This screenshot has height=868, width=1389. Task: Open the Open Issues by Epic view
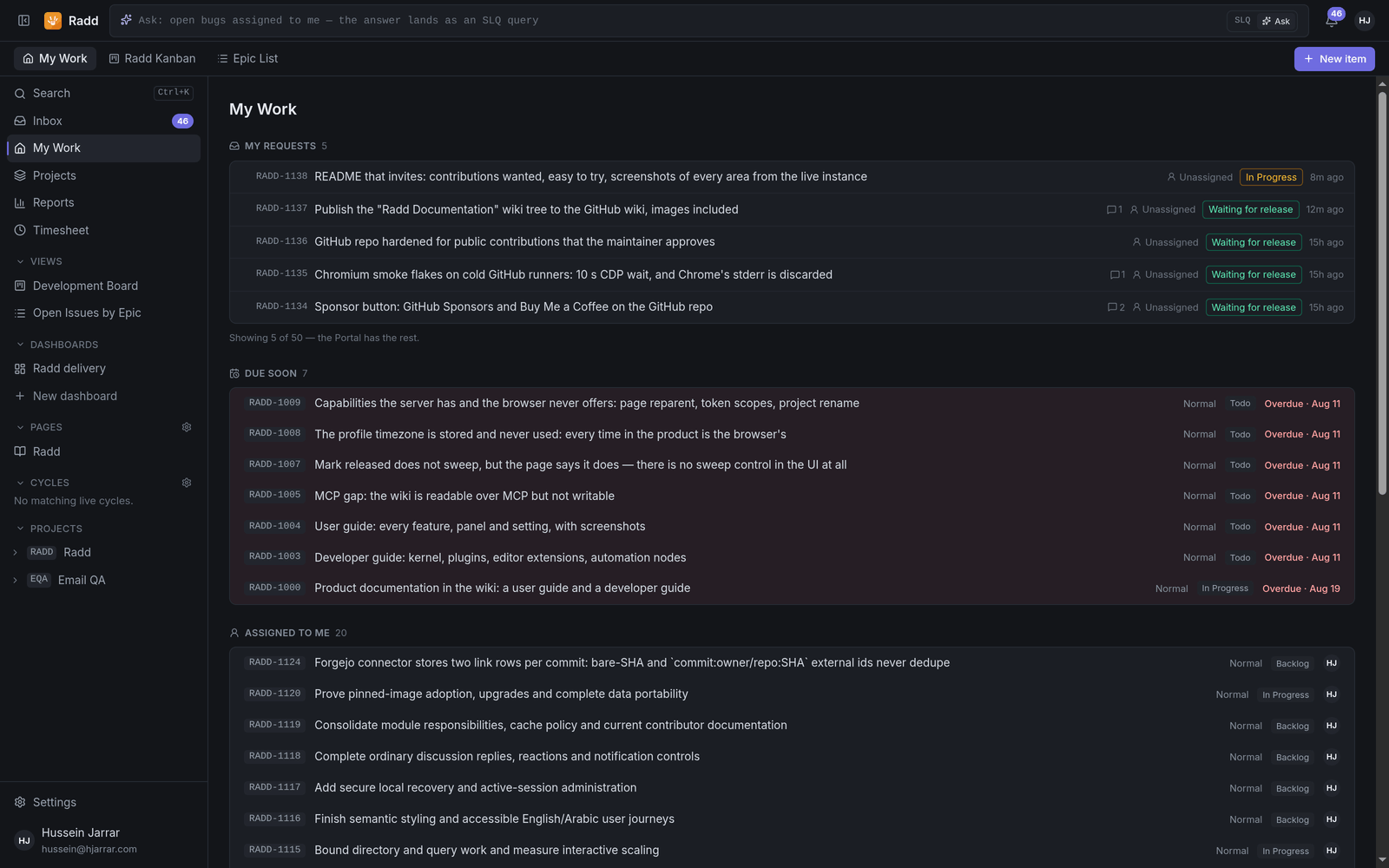click(x=103, y=312)
